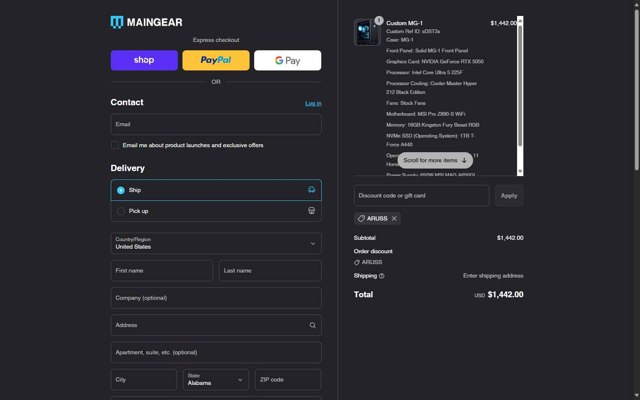This screenshot has width=640, height=400.
Task: Click Memory 16GB Kingston Fury Beast line
Action: pos(433,125)
